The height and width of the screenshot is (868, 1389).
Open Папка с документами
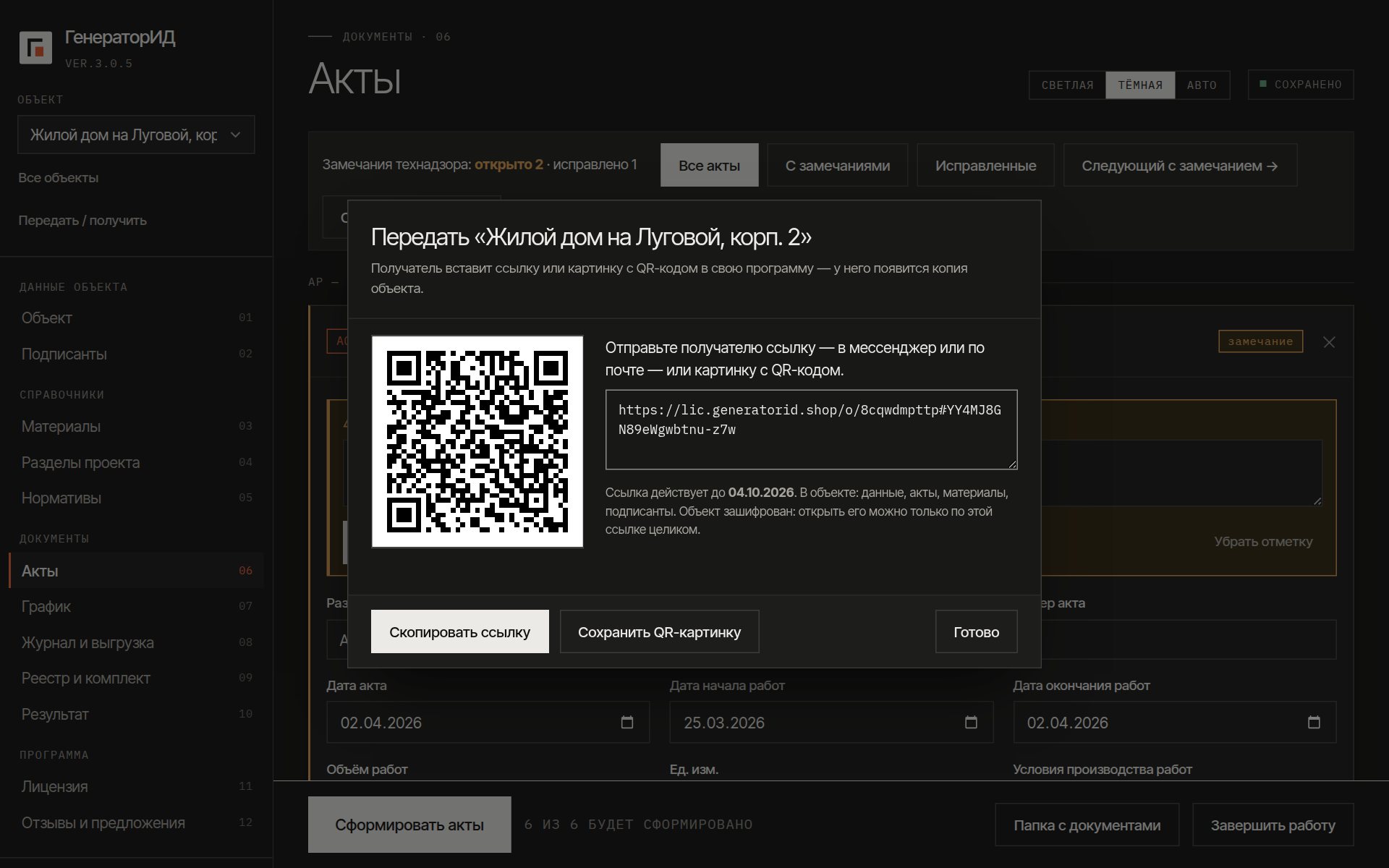click(1087, 825)
